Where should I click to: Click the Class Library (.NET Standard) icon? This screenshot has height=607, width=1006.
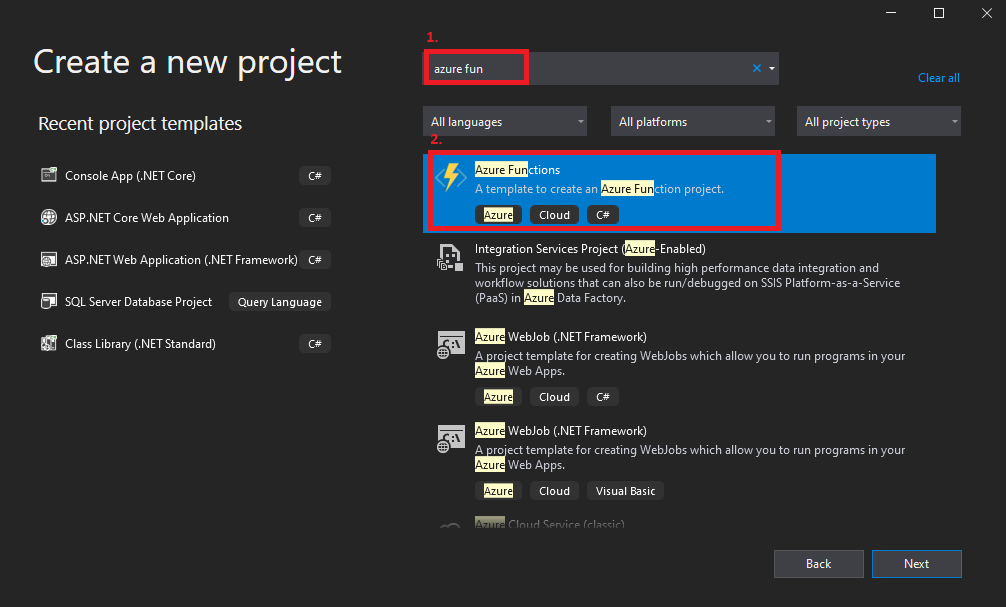48,343
